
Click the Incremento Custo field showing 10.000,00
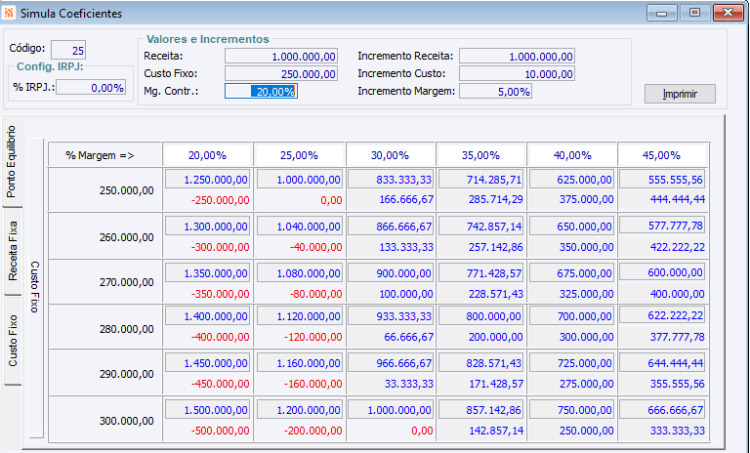[517, 74]
